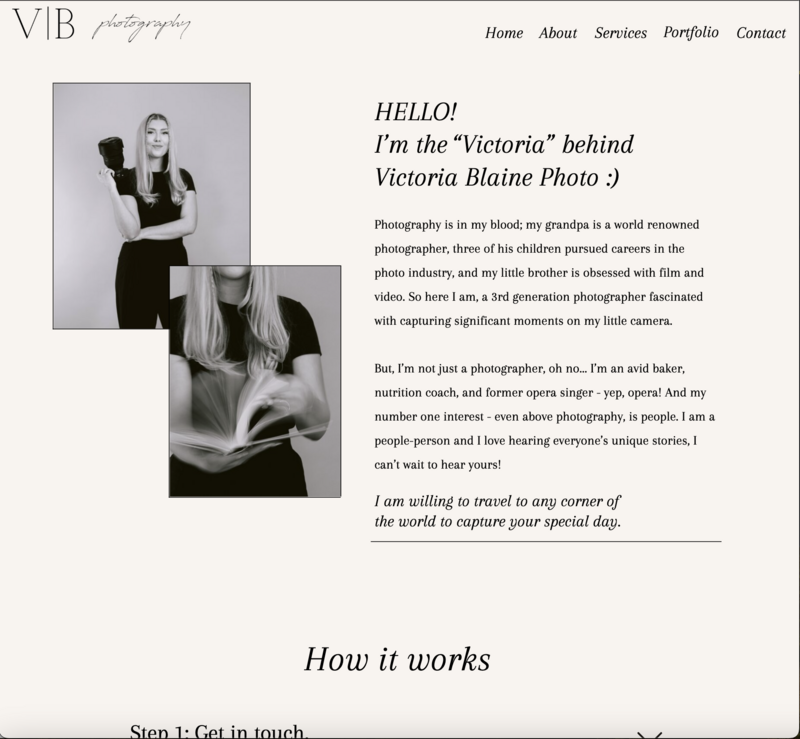Navigate to Services in the header
The width and height of the screenshot is (800, 739).
click(x=620, y=33)
